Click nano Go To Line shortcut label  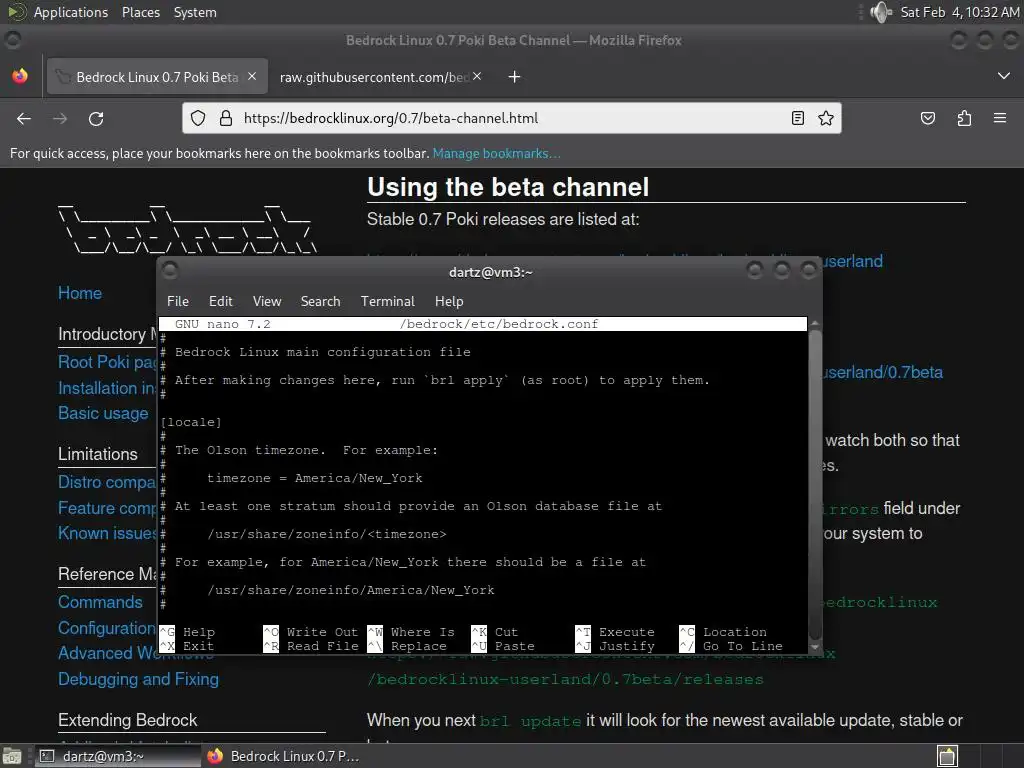743,646
